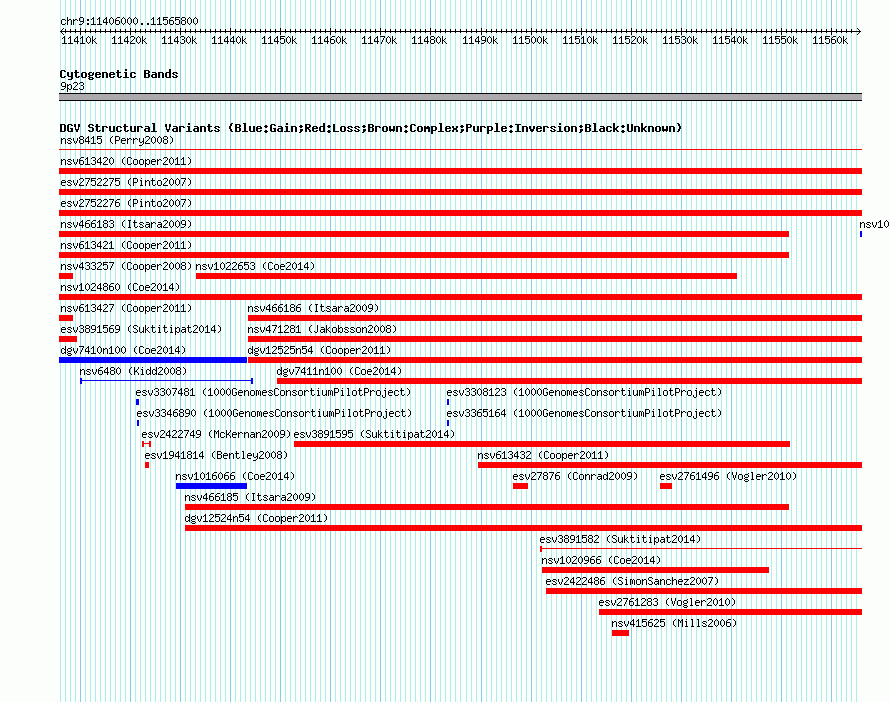Click the short red bar under esv2761496
Screen dimensions: 890x702
[666, 486]
